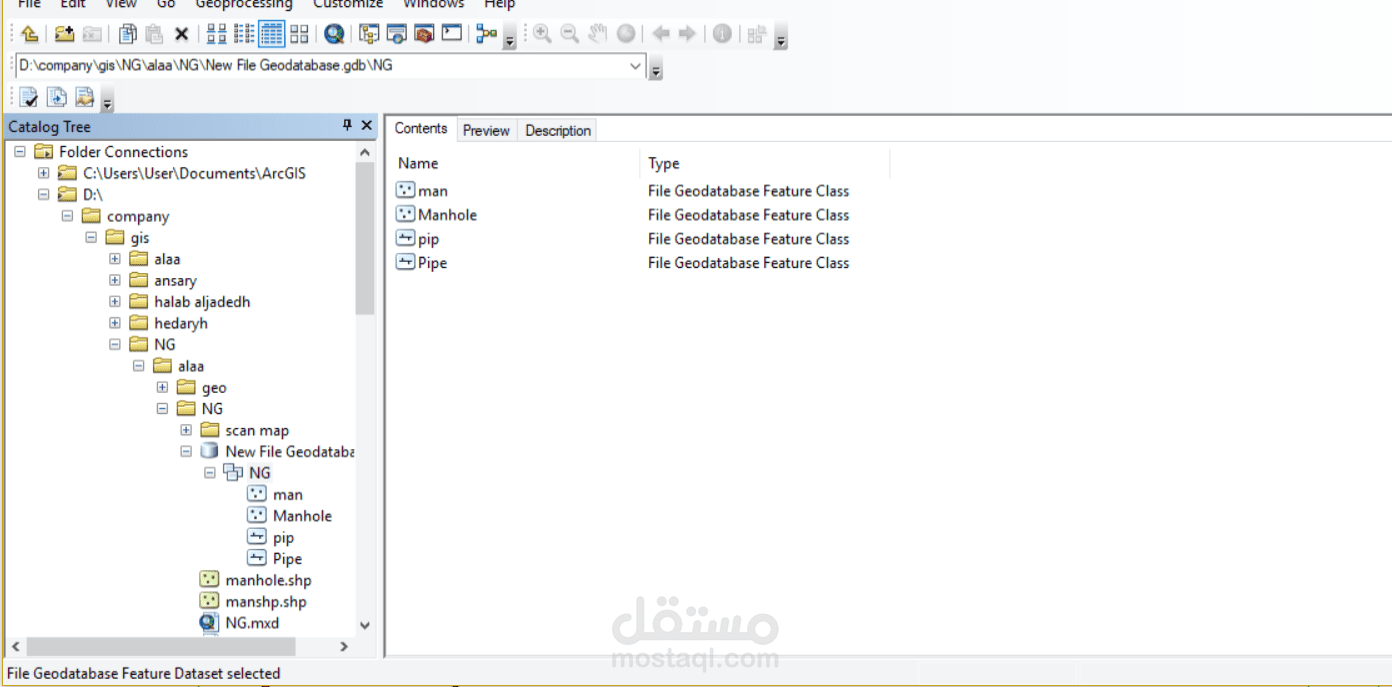Switch contents to Thumbnails view
This screenshot has height=687, width=1392.
point(299,34)
